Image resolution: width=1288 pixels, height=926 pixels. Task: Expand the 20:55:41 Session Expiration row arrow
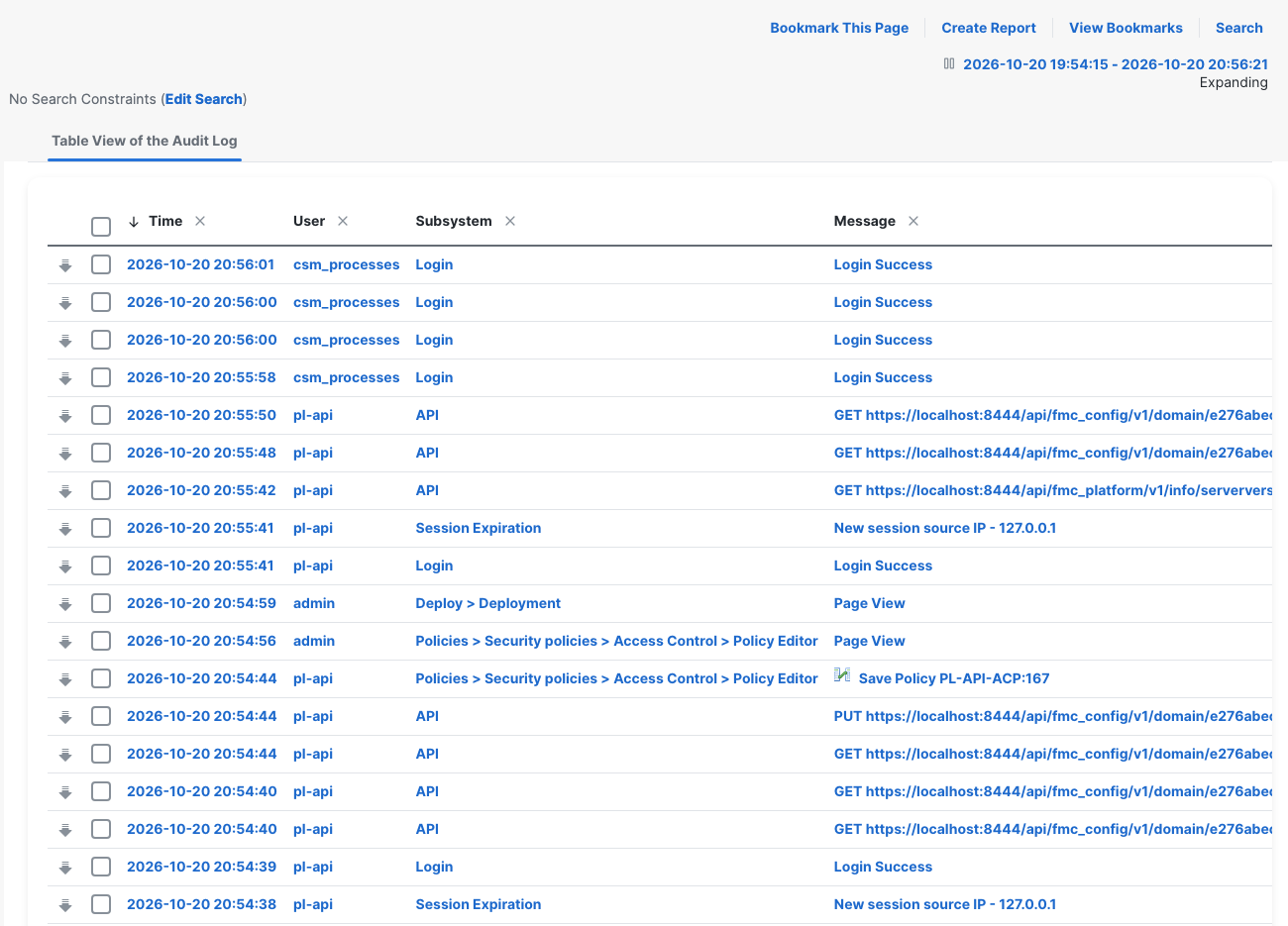[65, 529]
